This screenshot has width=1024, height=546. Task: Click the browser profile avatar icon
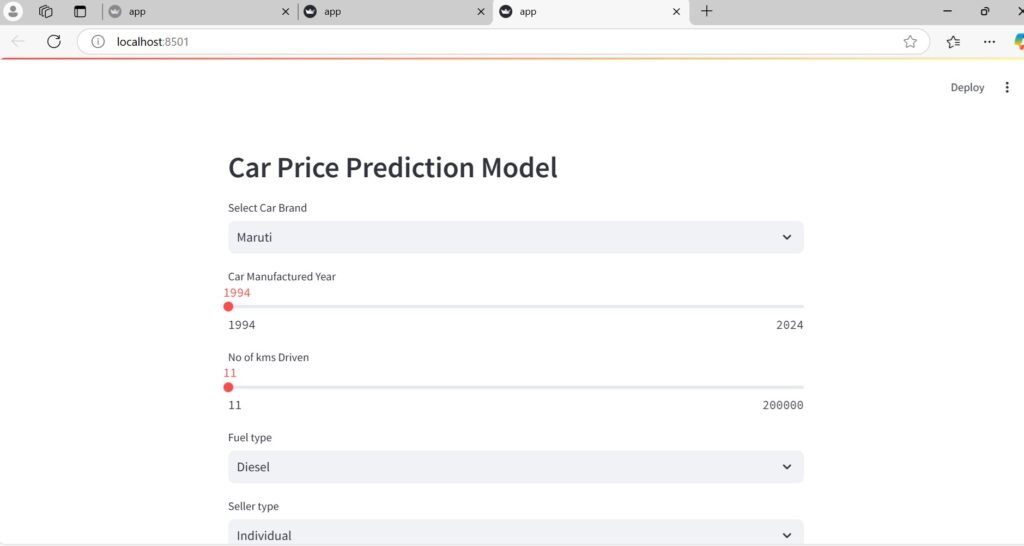click(x=14, y=12)
